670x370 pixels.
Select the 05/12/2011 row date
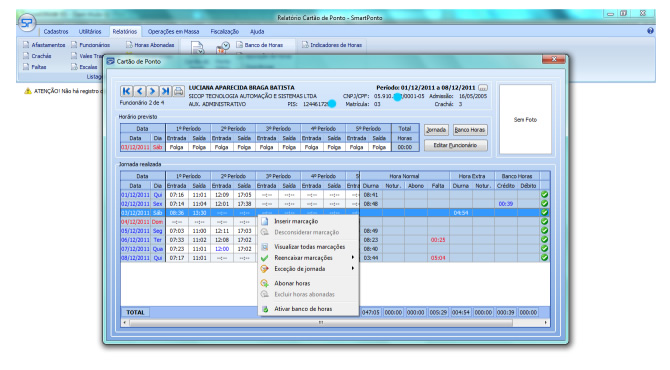pos(135,231)
